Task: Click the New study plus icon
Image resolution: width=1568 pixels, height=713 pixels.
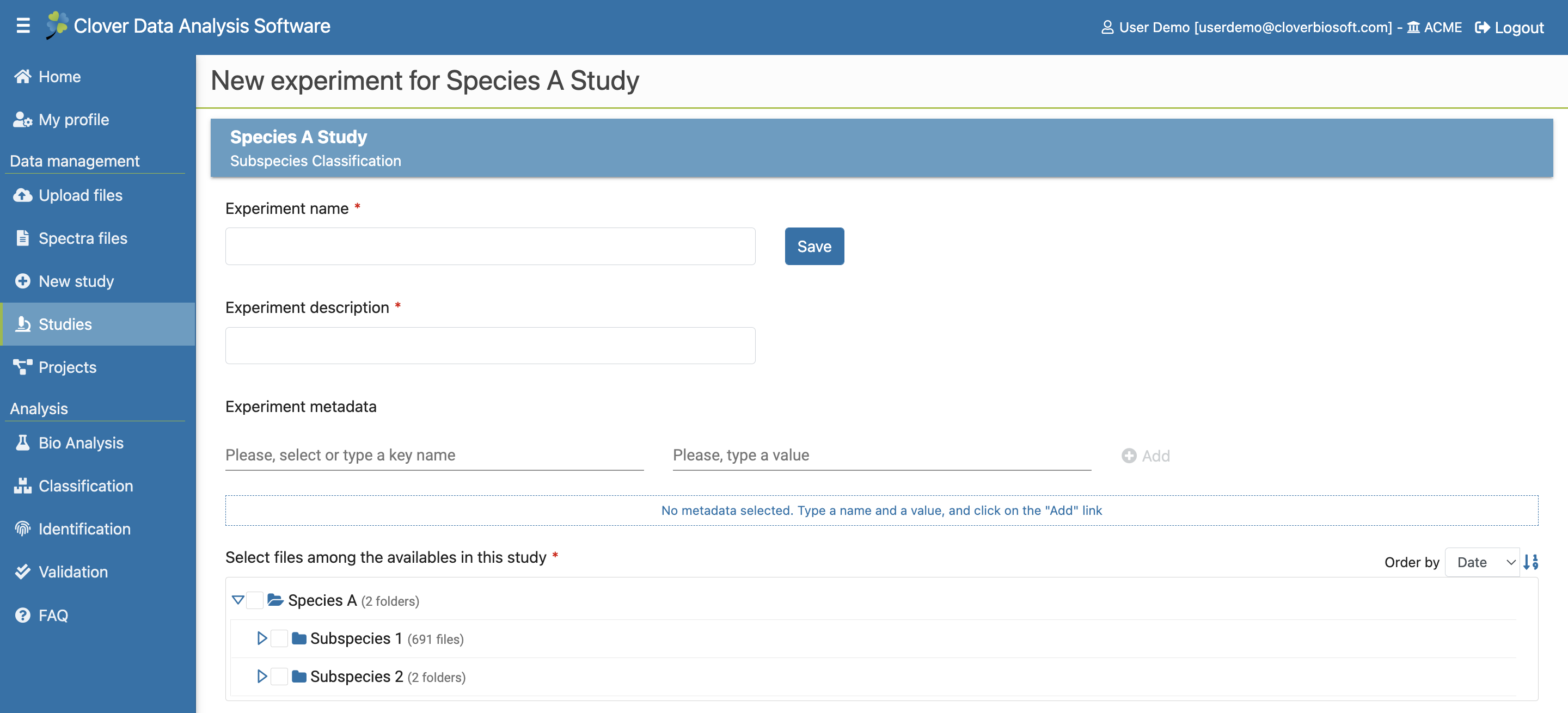Action: (22, 281)
